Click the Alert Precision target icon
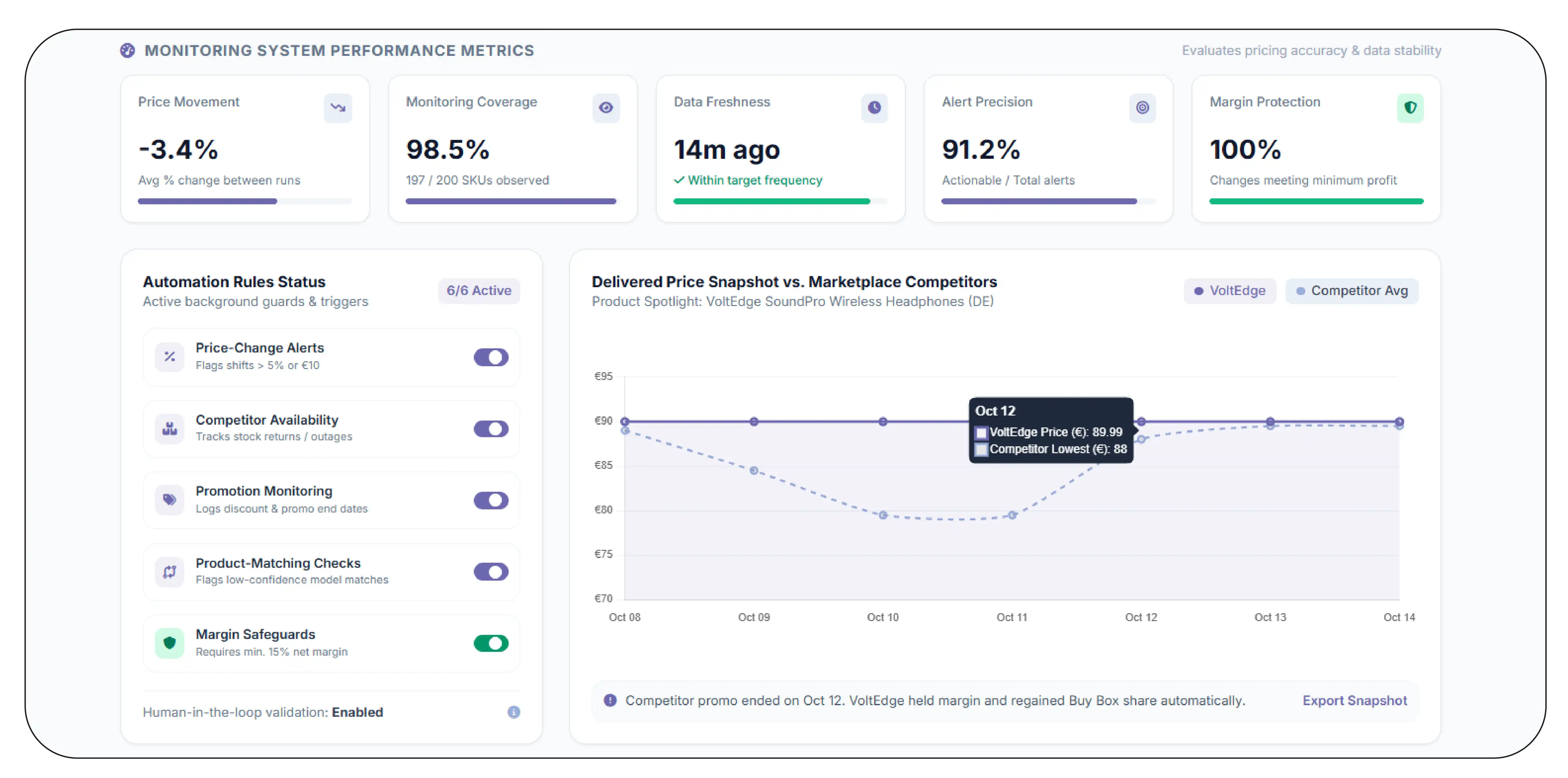 click(x=1142, y=108)
